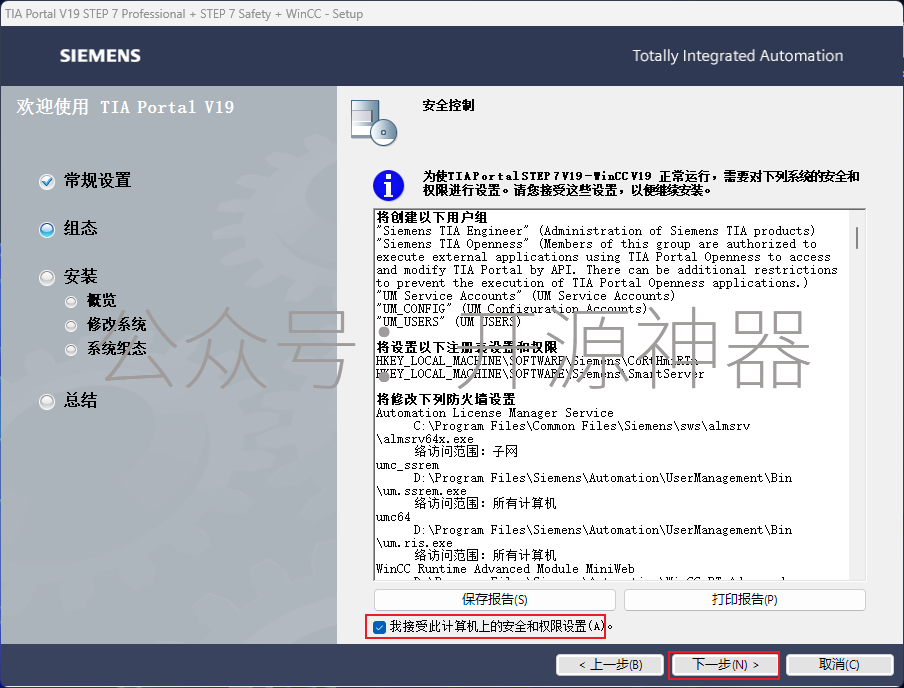Click the window title TIA Portal V19 Setup
This screenshot has width=904, height=688.
click(184, 14)
